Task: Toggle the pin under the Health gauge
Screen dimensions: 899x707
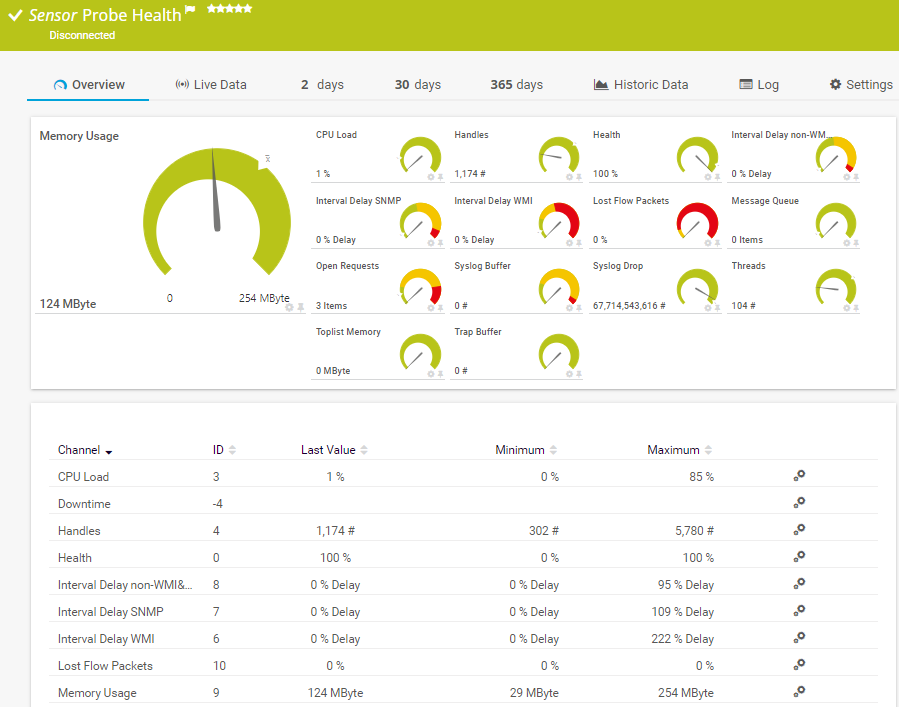Action: click(x=719, y=176)
